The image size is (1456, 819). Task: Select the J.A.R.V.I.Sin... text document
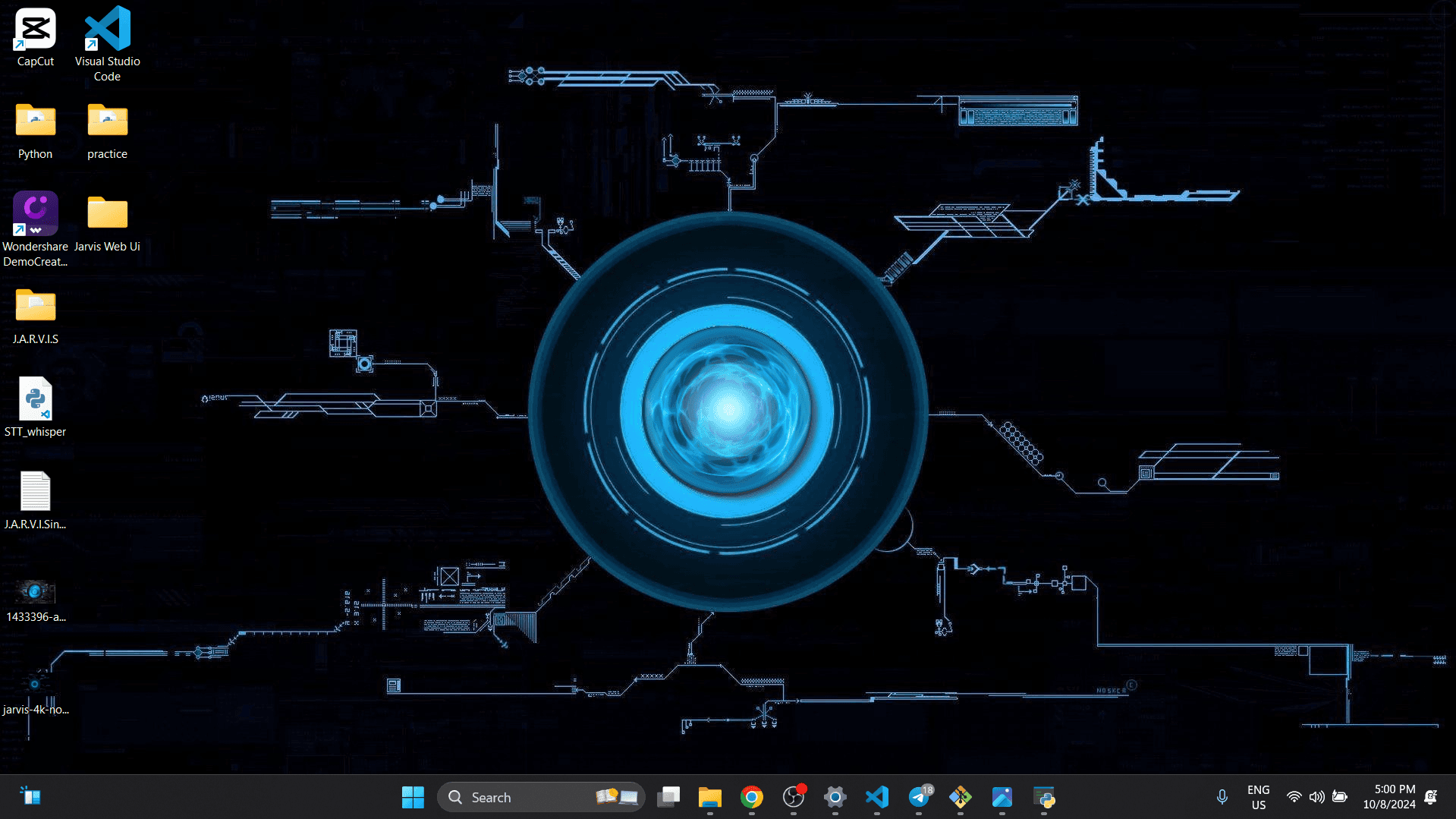click(35, 500)
